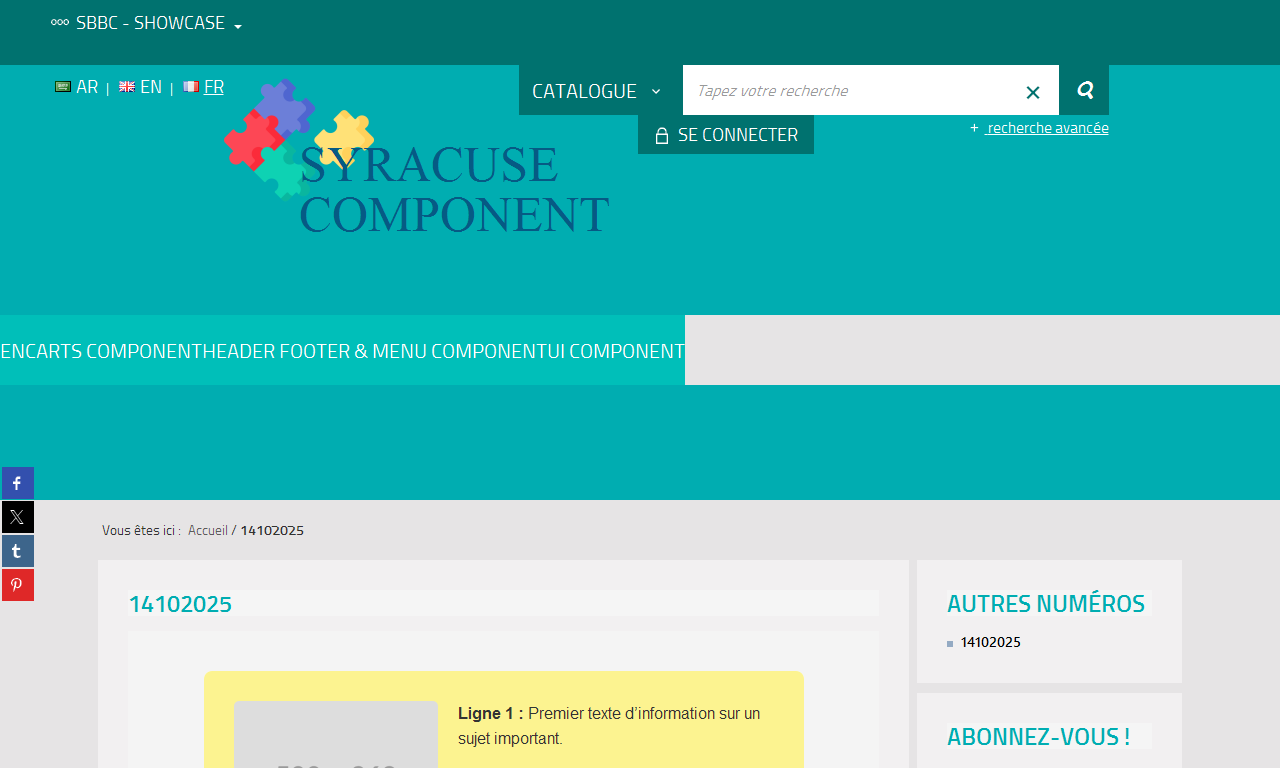
Task: Expand the SBBC - SHOWCASE dropdown
Action: (x=147, y=23)
